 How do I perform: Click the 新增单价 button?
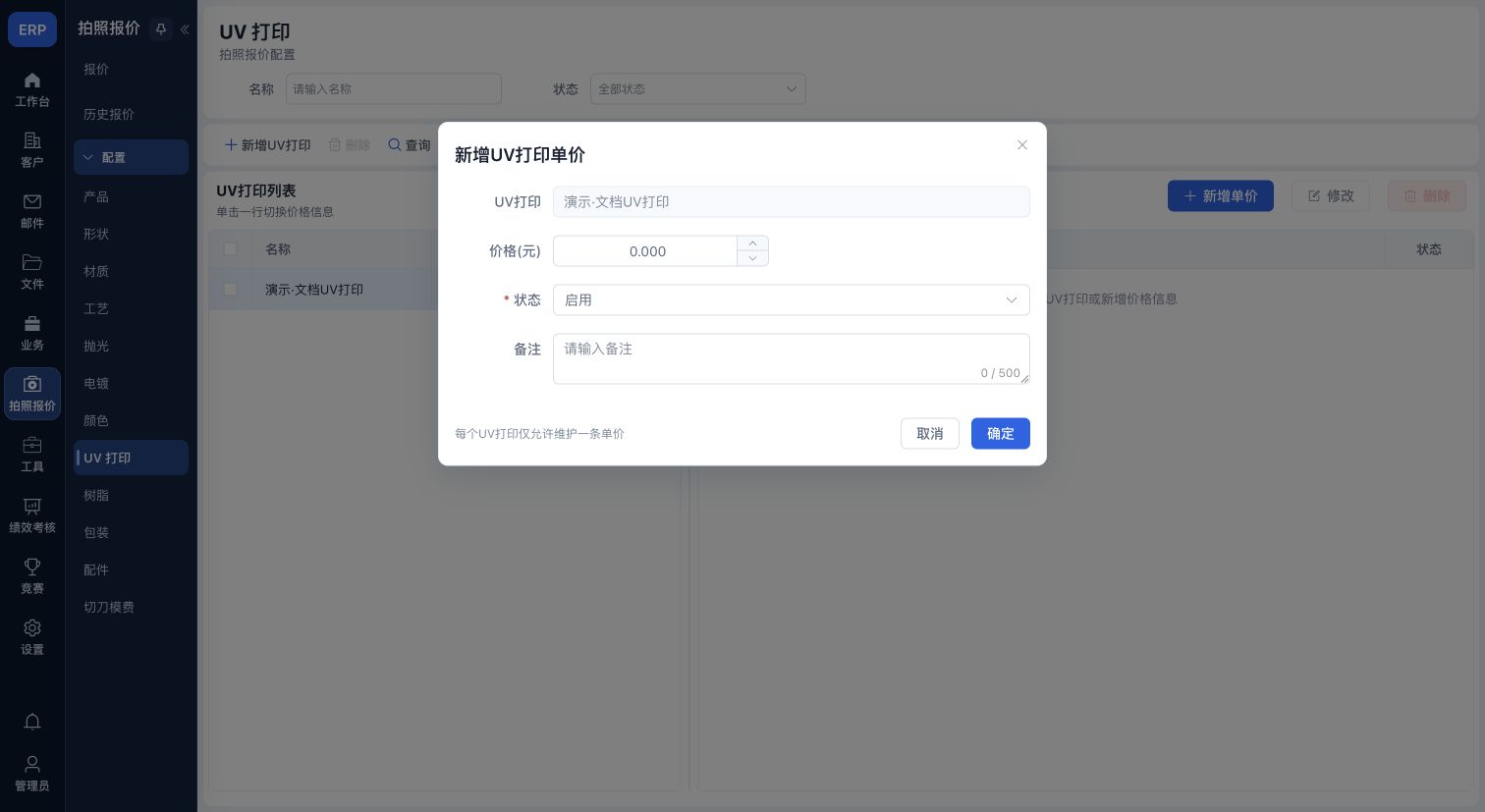point(1221,196)
